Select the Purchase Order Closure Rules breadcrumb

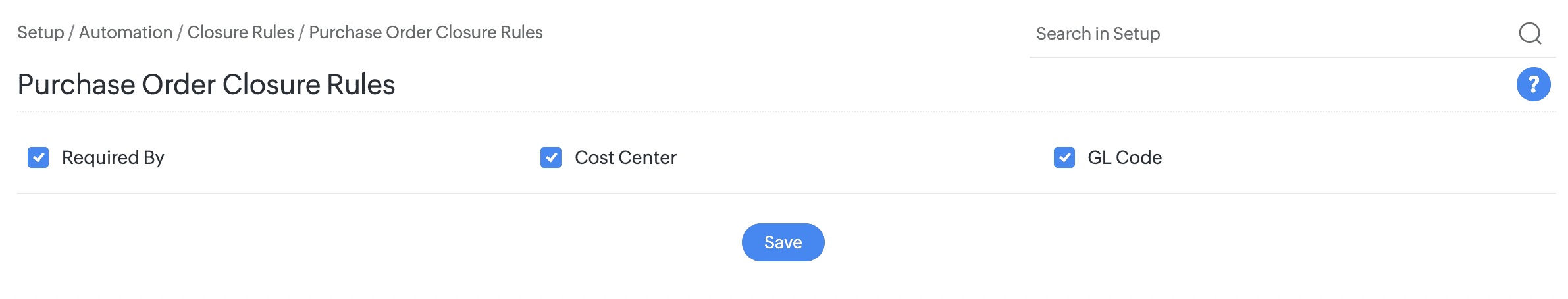426,32
